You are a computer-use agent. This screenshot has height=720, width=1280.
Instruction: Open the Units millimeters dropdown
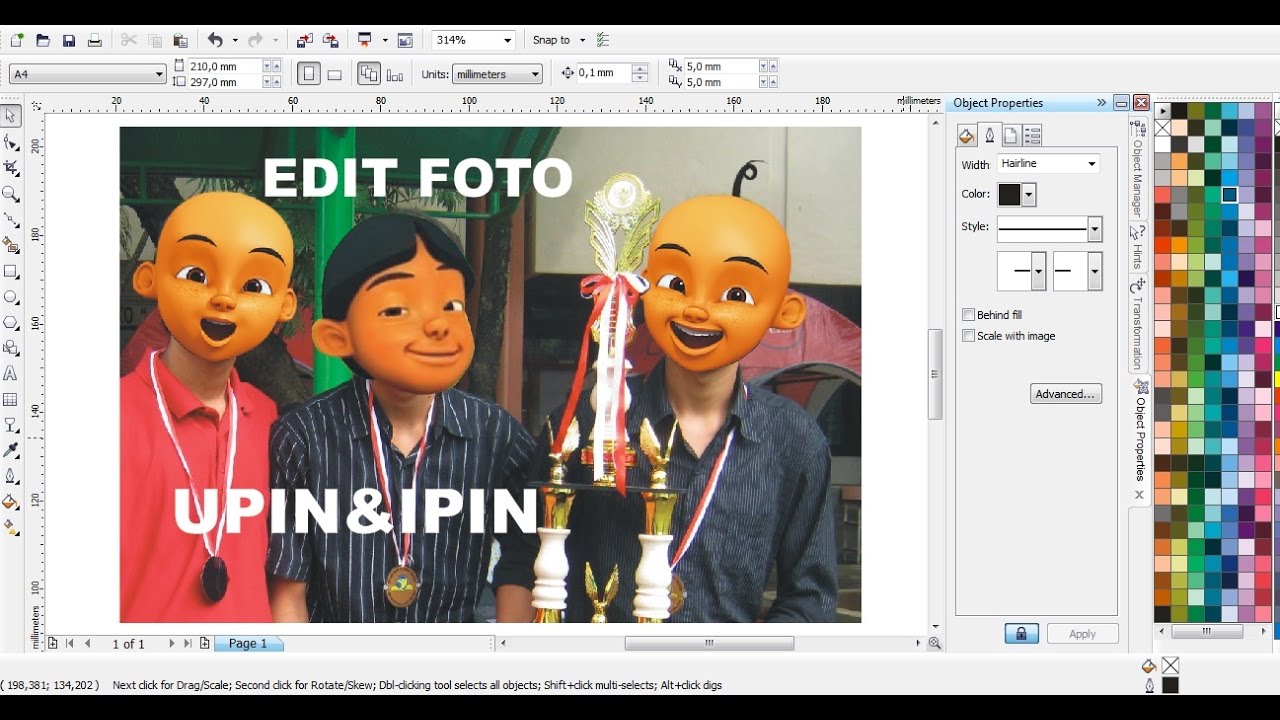(535, 74)
